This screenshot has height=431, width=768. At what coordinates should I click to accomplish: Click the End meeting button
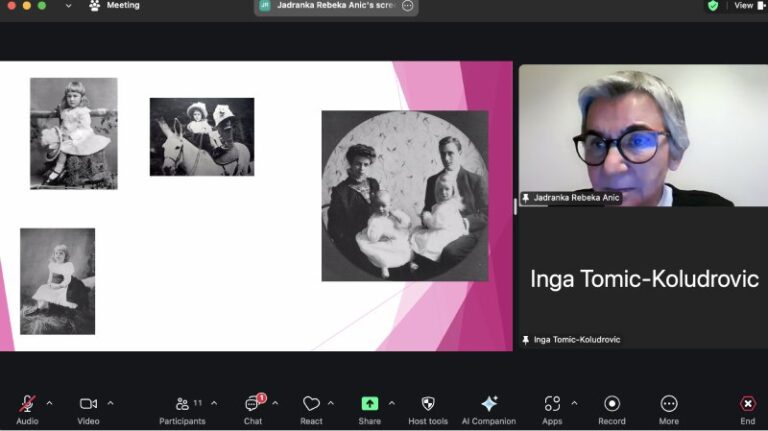[x=747, y=404]
